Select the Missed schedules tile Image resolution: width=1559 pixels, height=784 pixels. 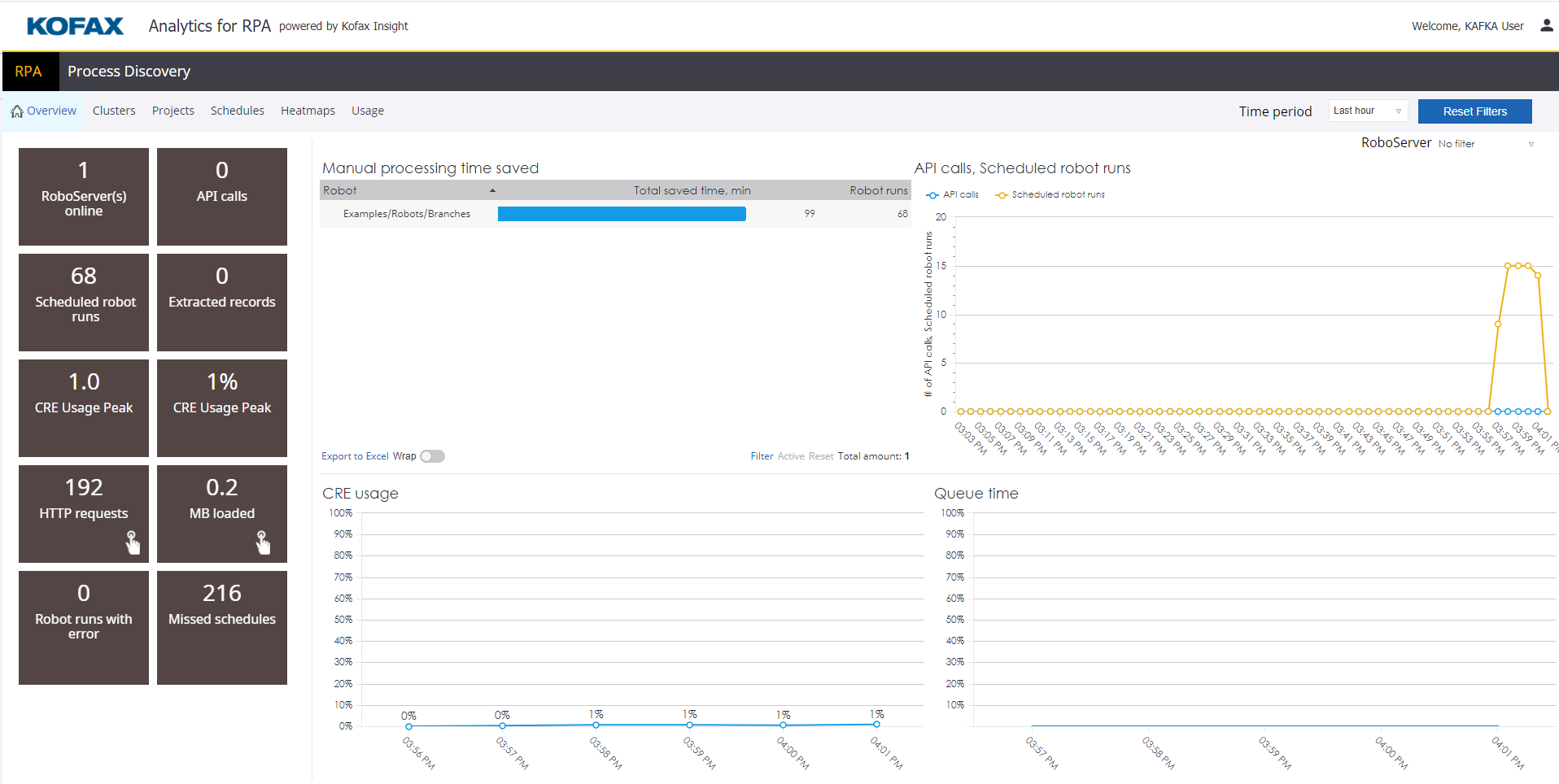[222, 627]
